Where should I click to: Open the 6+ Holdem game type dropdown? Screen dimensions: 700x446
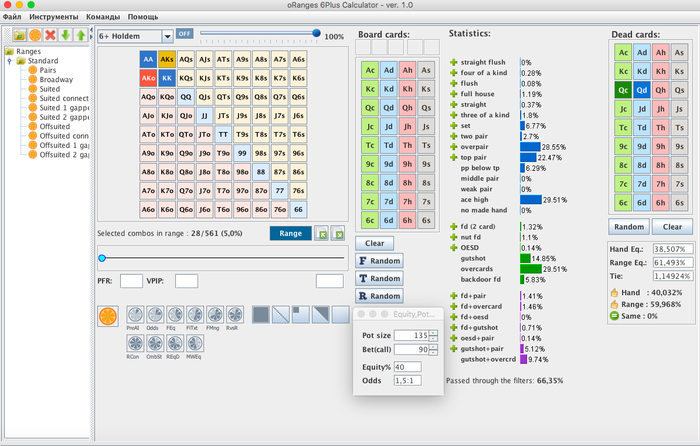click(167, 36)
